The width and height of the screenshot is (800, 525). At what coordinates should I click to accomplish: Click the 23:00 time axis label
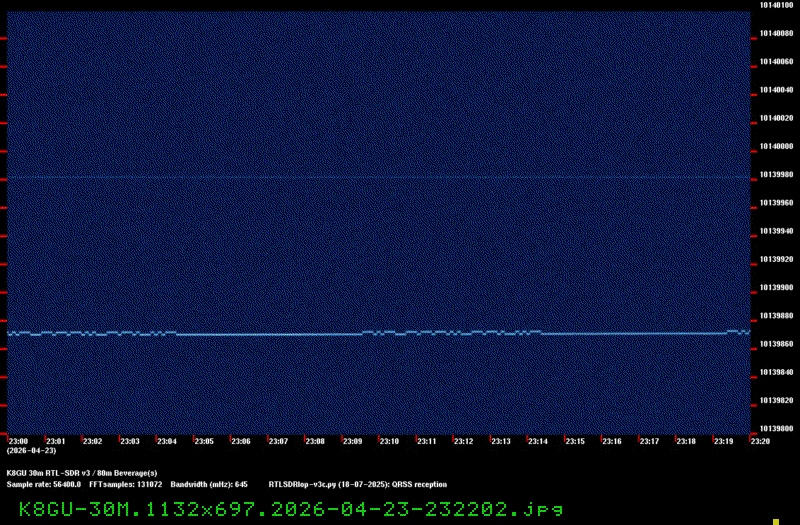pos(18,441)
